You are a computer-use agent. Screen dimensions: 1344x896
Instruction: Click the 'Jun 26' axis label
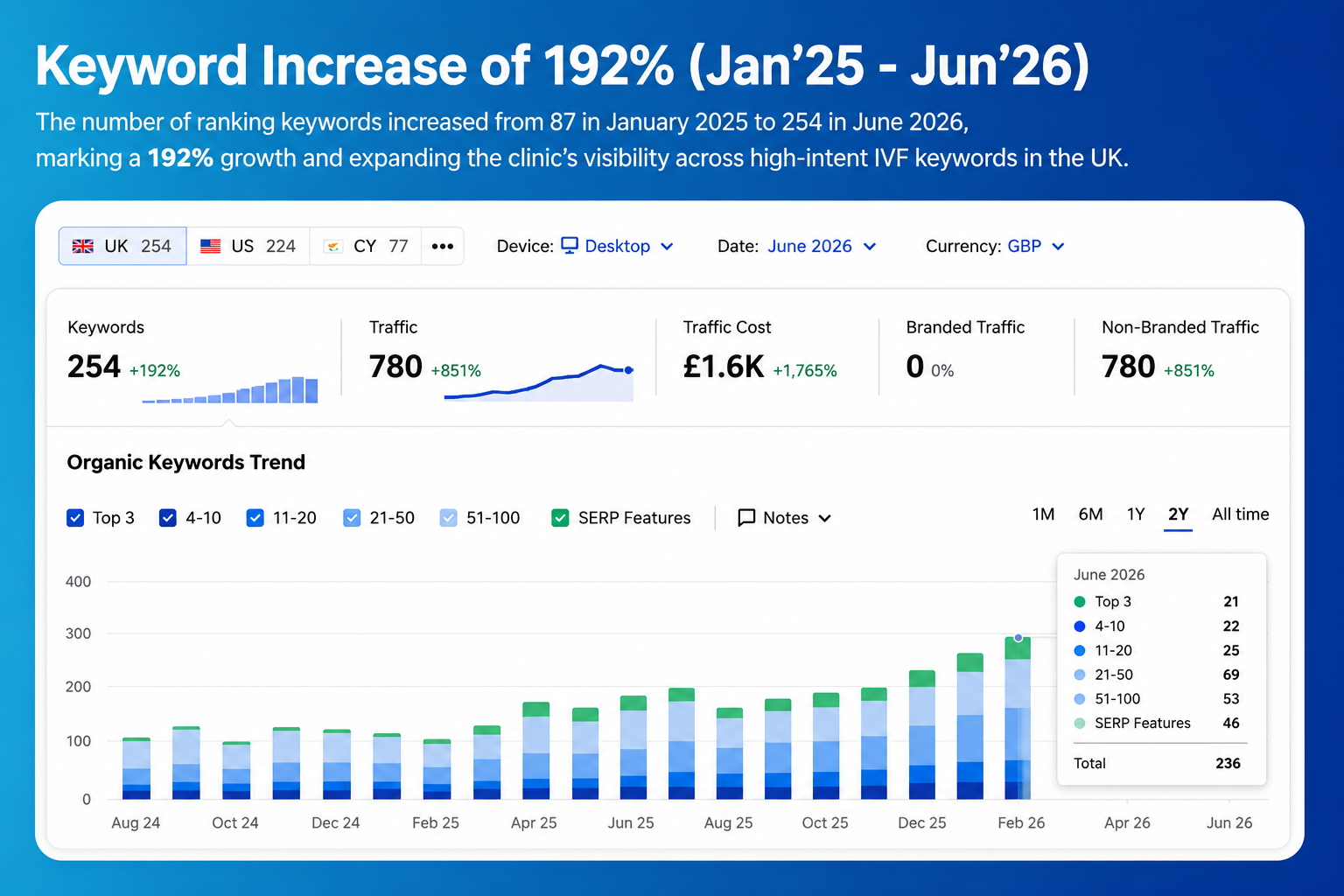tap(1229, 822)
